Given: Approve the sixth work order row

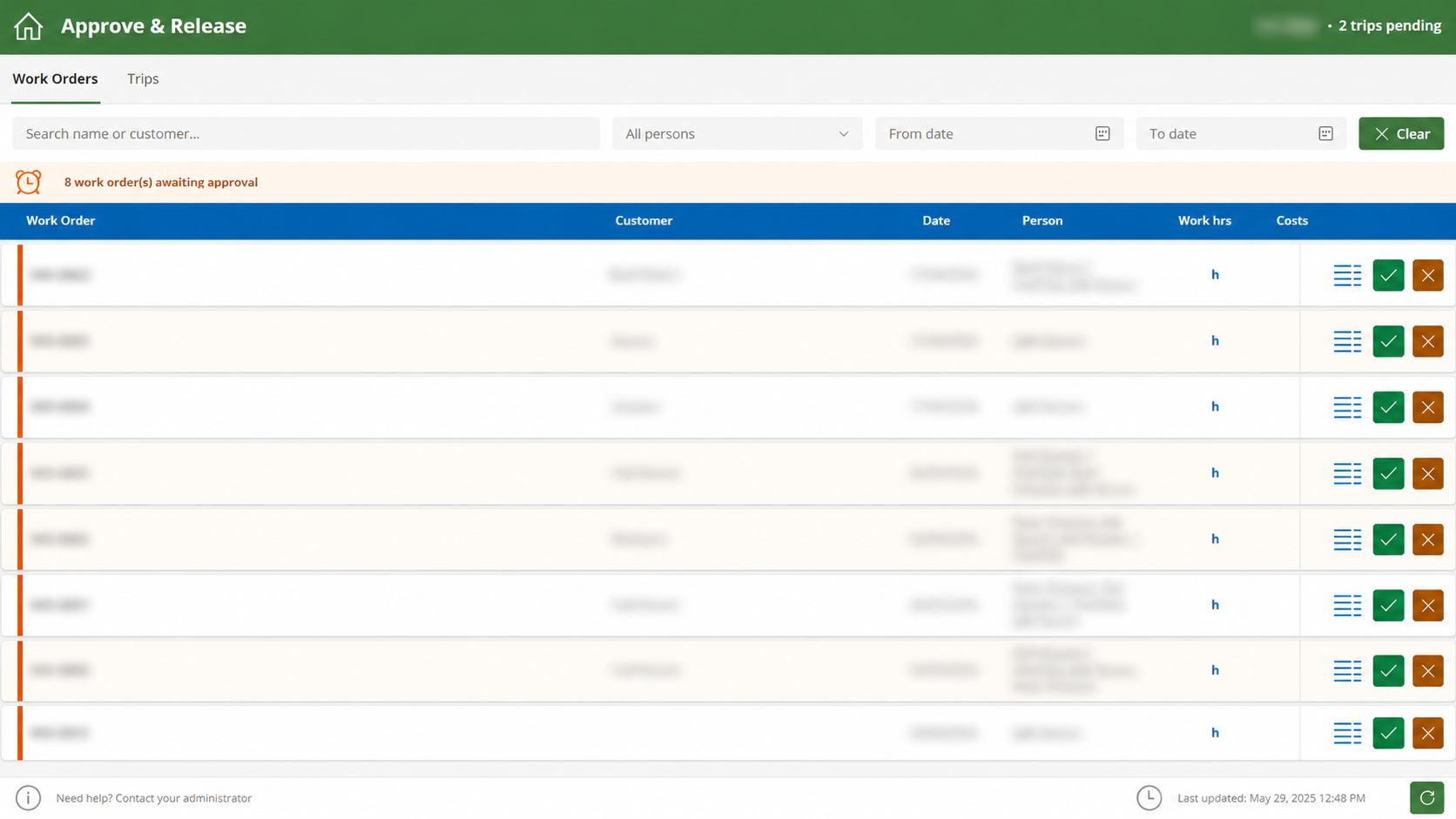Looking at the screenshot, I should coord(1388,605).
